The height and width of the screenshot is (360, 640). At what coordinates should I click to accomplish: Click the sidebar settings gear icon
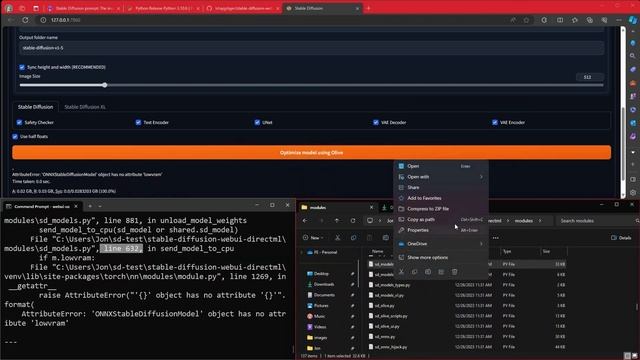633,192
